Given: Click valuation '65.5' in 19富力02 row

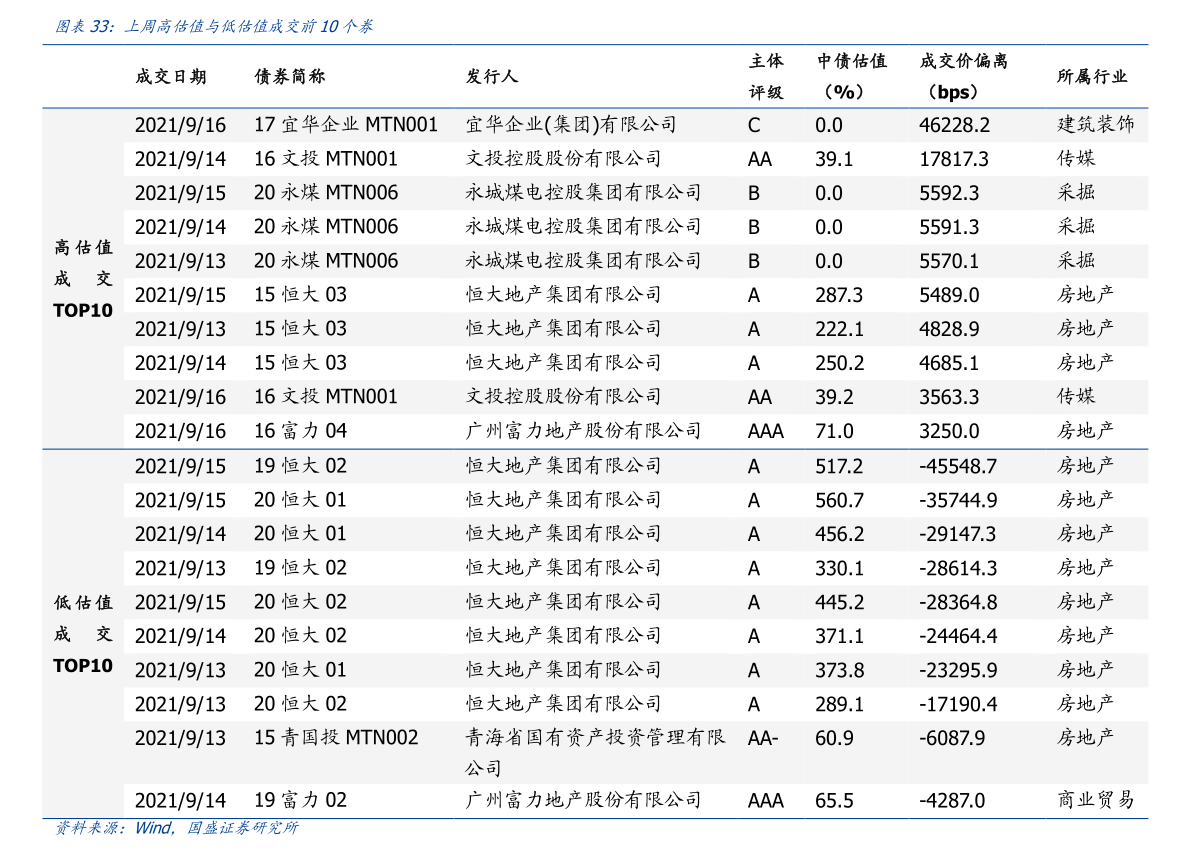Looking at the screenshot, I should (x=834, y=801).
